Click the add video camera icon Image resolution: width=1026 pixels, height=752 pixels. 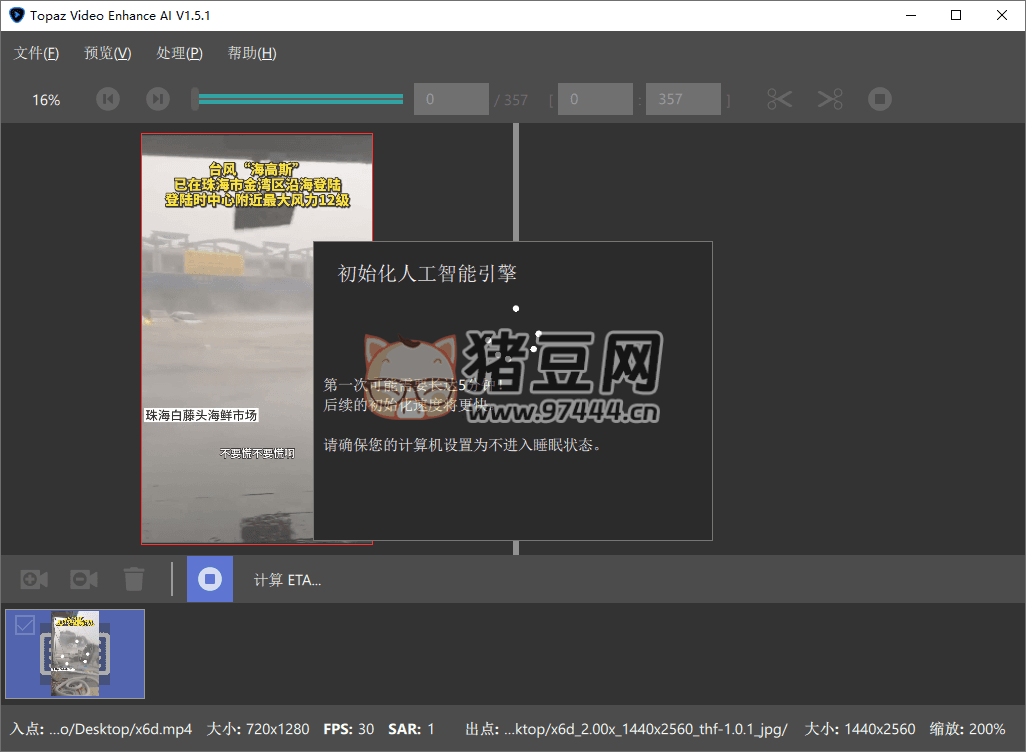click(34, 579)
